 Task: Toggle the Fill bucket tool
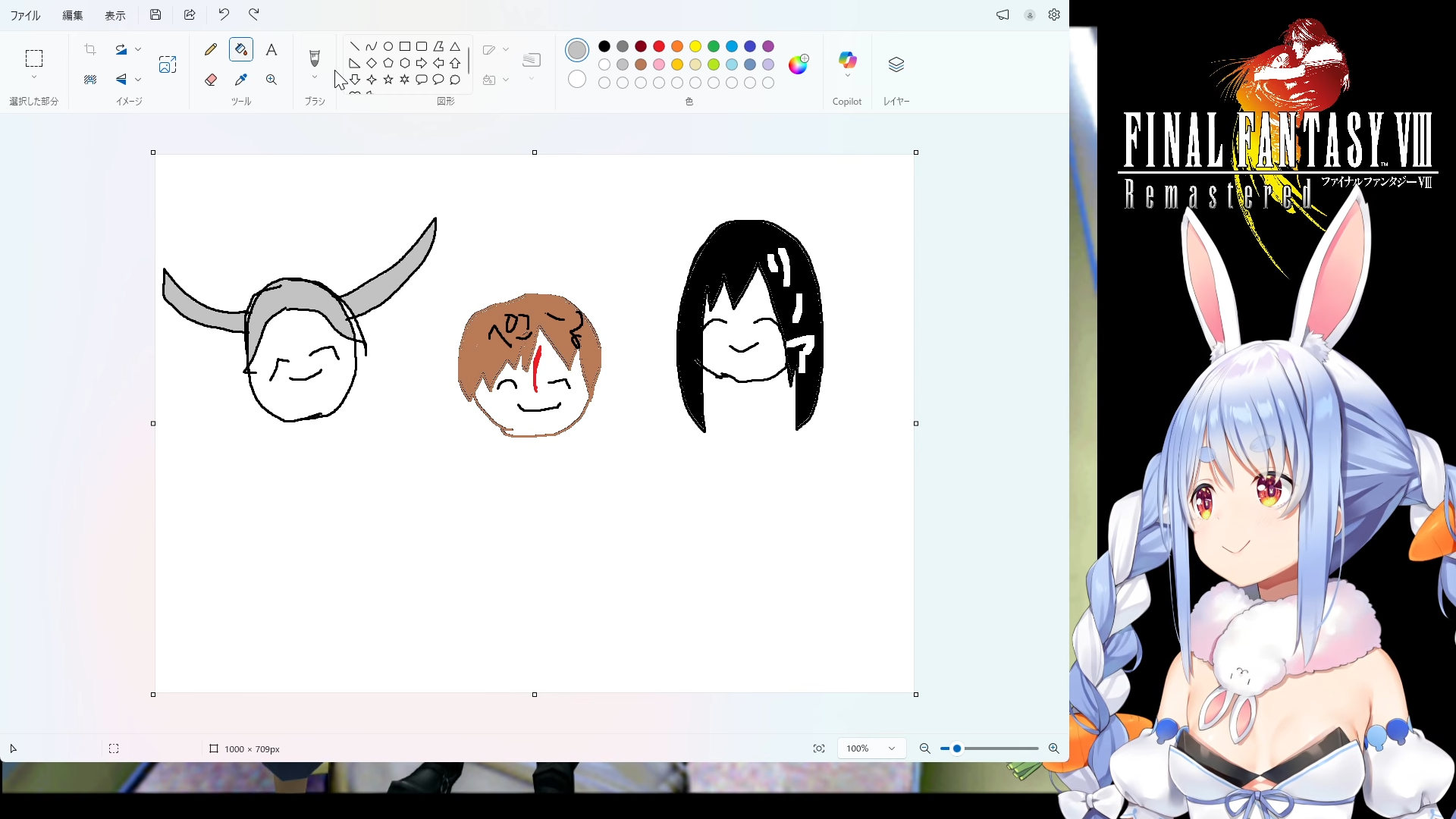coord(241,50)
